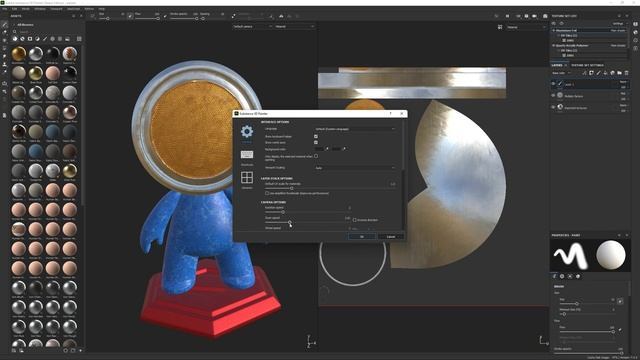Open Default camera dropdown above viewport
640x360 pixels.
[x=253, y=27]
